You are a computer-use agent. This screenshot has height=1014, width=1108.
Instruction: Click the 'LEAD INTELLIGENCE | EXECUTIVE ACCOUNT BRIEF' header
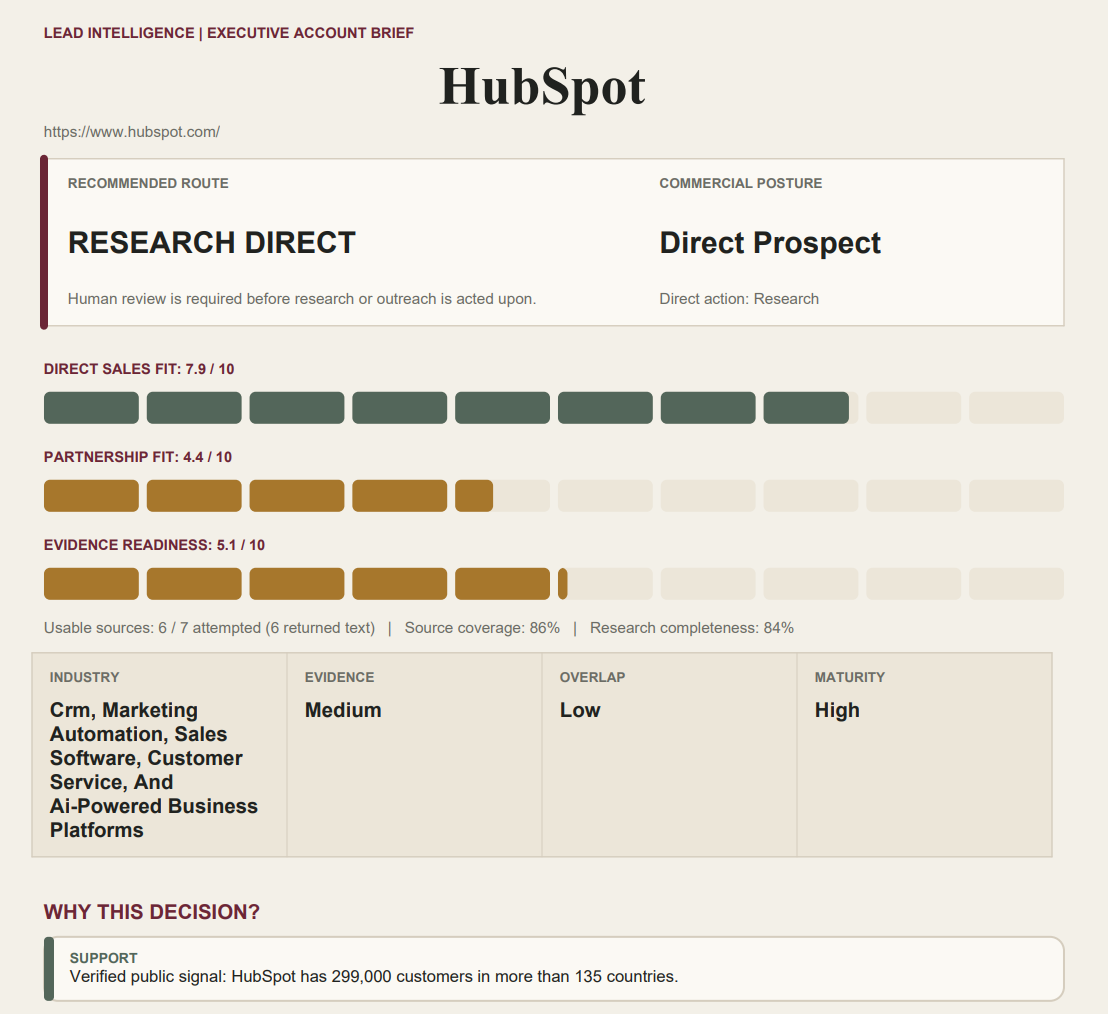[229, 33]
